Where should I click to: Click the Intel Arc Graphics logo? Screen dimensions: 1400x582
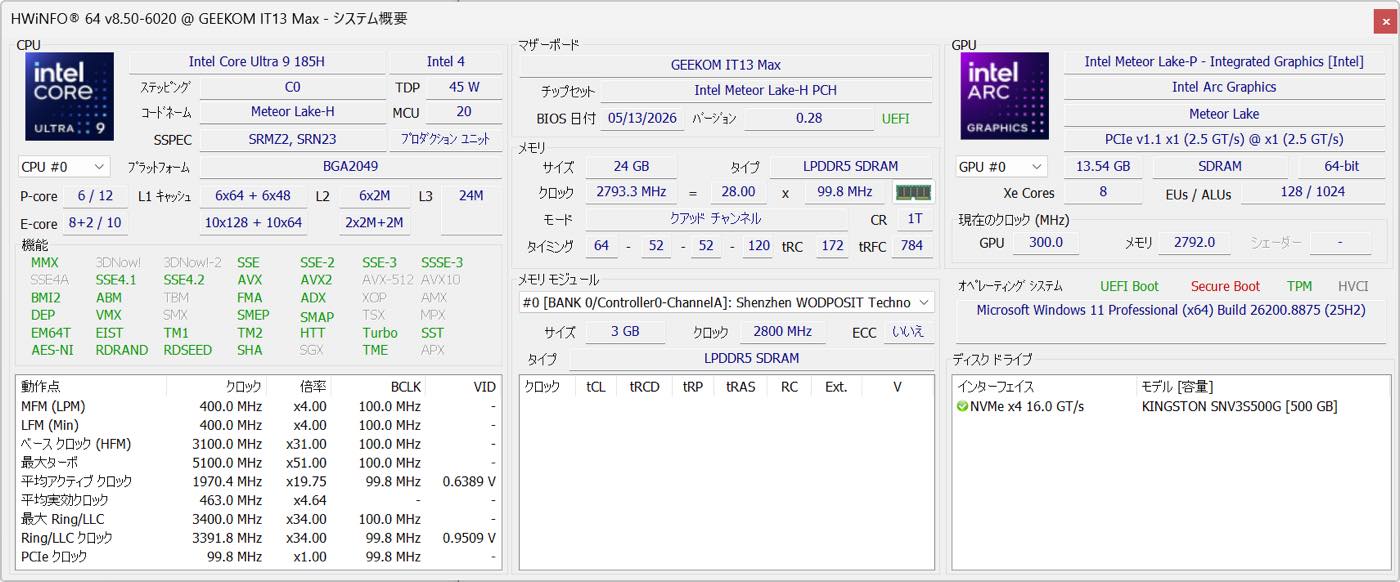[x=1004, y=96]
